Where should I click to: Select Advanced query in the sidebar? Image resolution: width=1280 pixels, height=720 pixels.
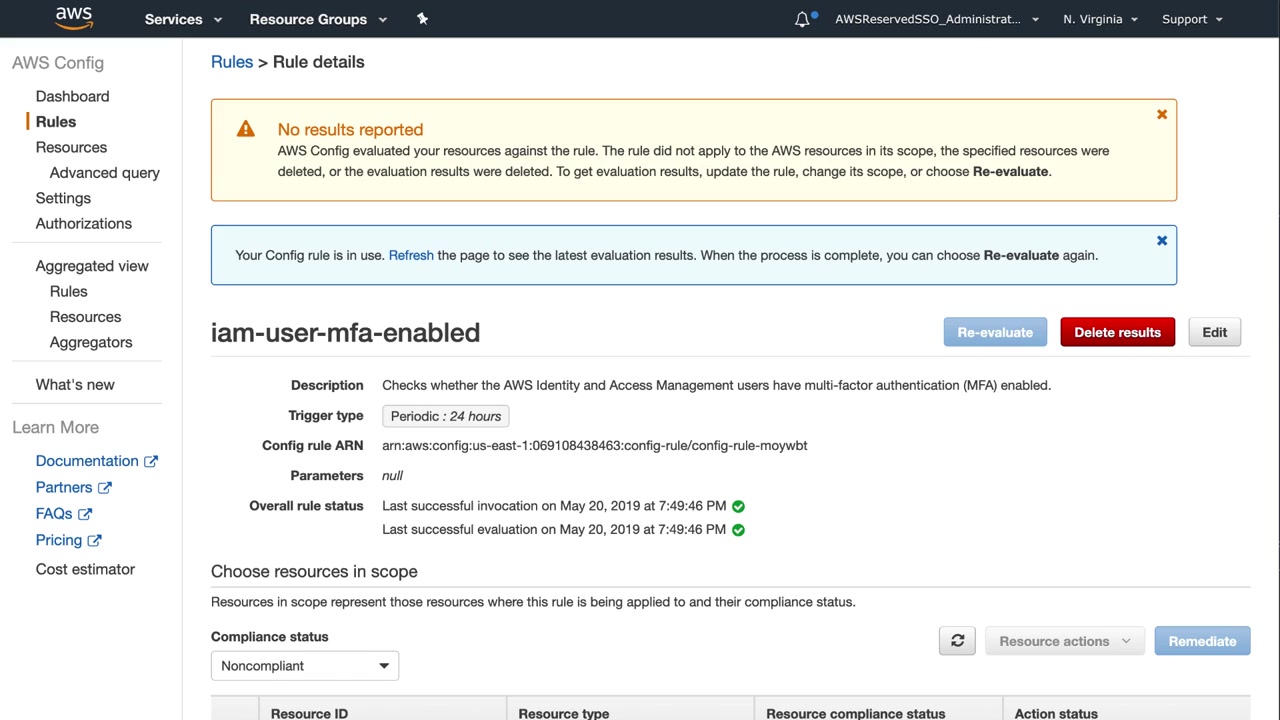[x=105, y=173]
